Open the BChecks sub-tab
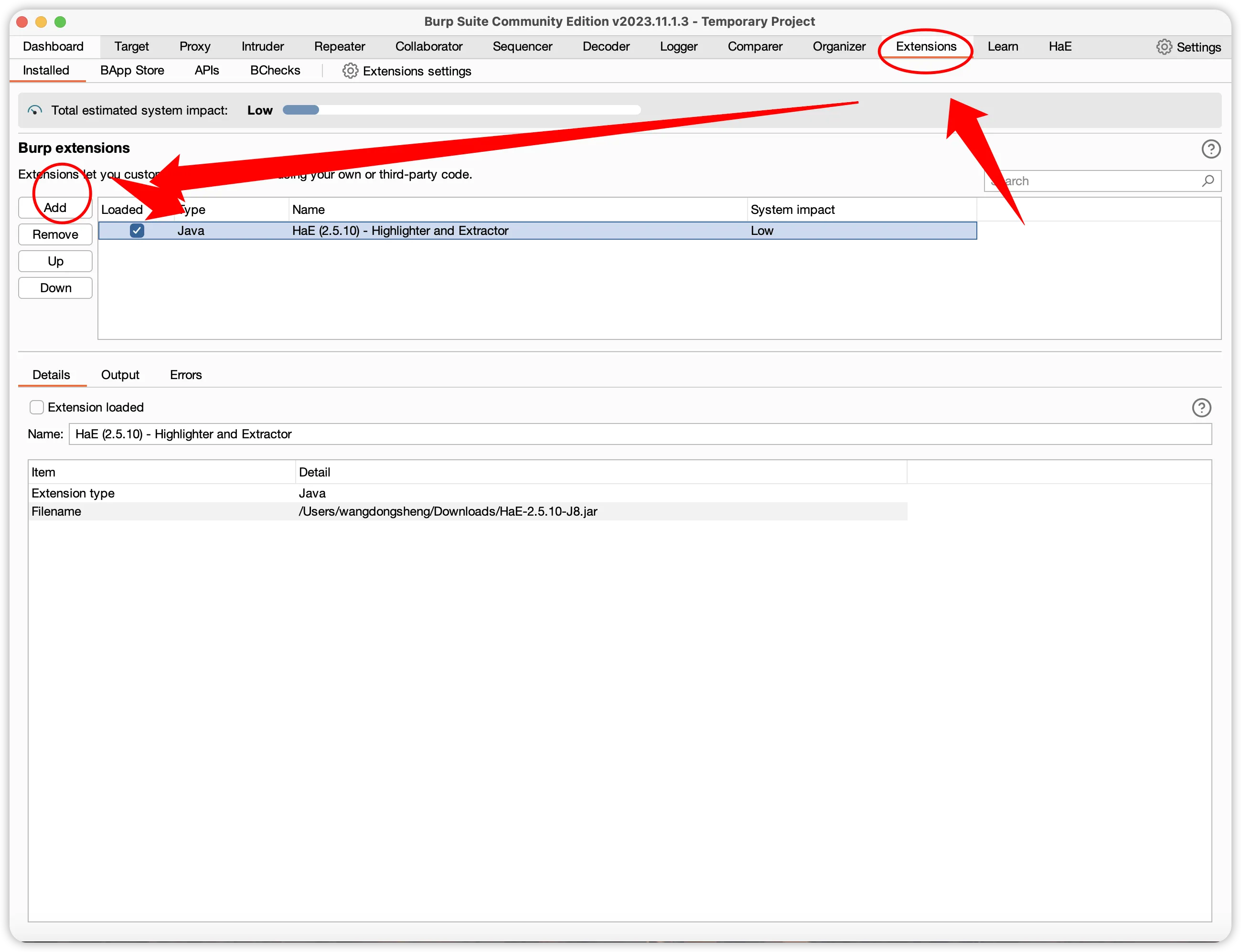The height and width of the screenshot is (952, 1241). click(275, 70)
